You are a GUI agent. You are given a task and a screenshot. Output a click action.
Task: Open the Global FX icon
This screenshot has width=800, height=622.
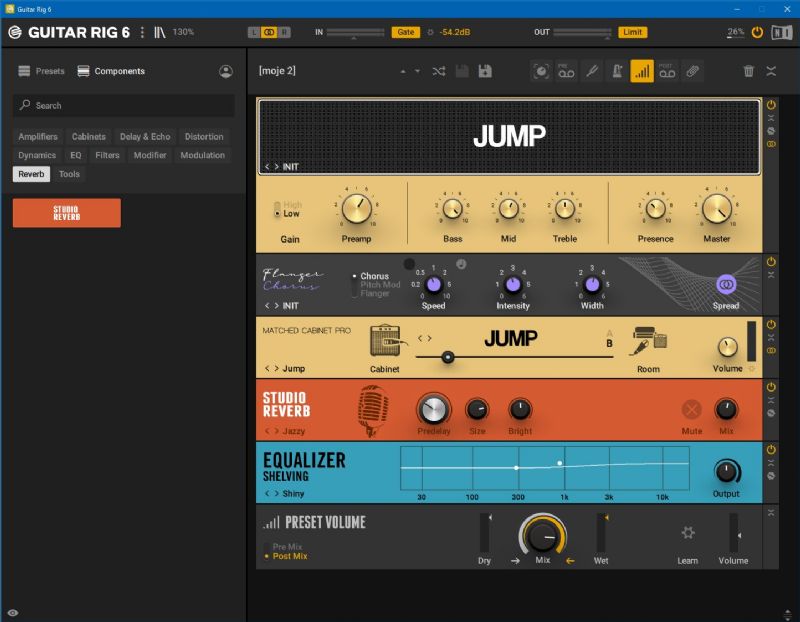[x=692, y=71]
